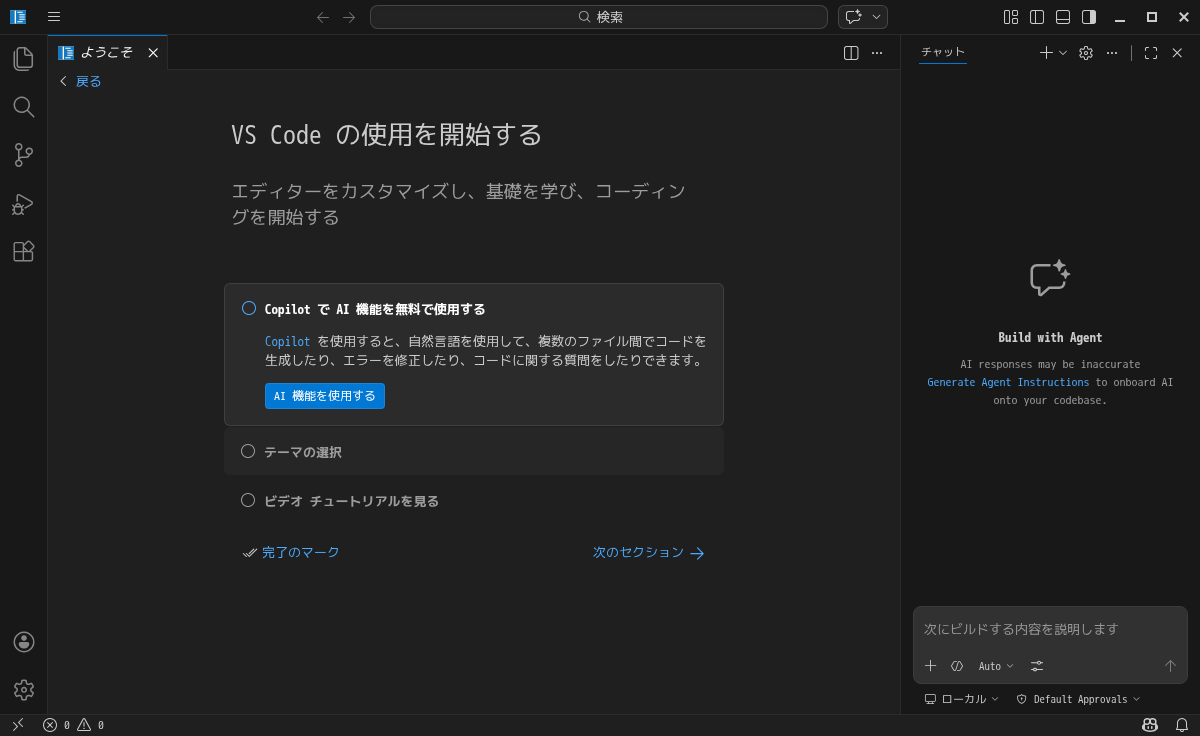Open Customize Layout icon
The width and height of the screenshot is (1200, 736).
pos(1011,17)
